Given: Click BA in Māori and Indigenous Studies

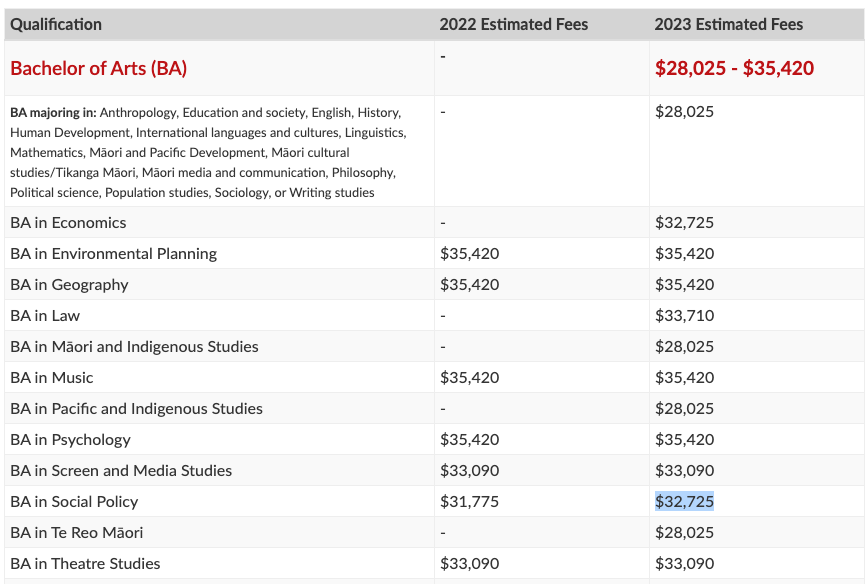Looking at the screenshot, I should pos(134,346).
